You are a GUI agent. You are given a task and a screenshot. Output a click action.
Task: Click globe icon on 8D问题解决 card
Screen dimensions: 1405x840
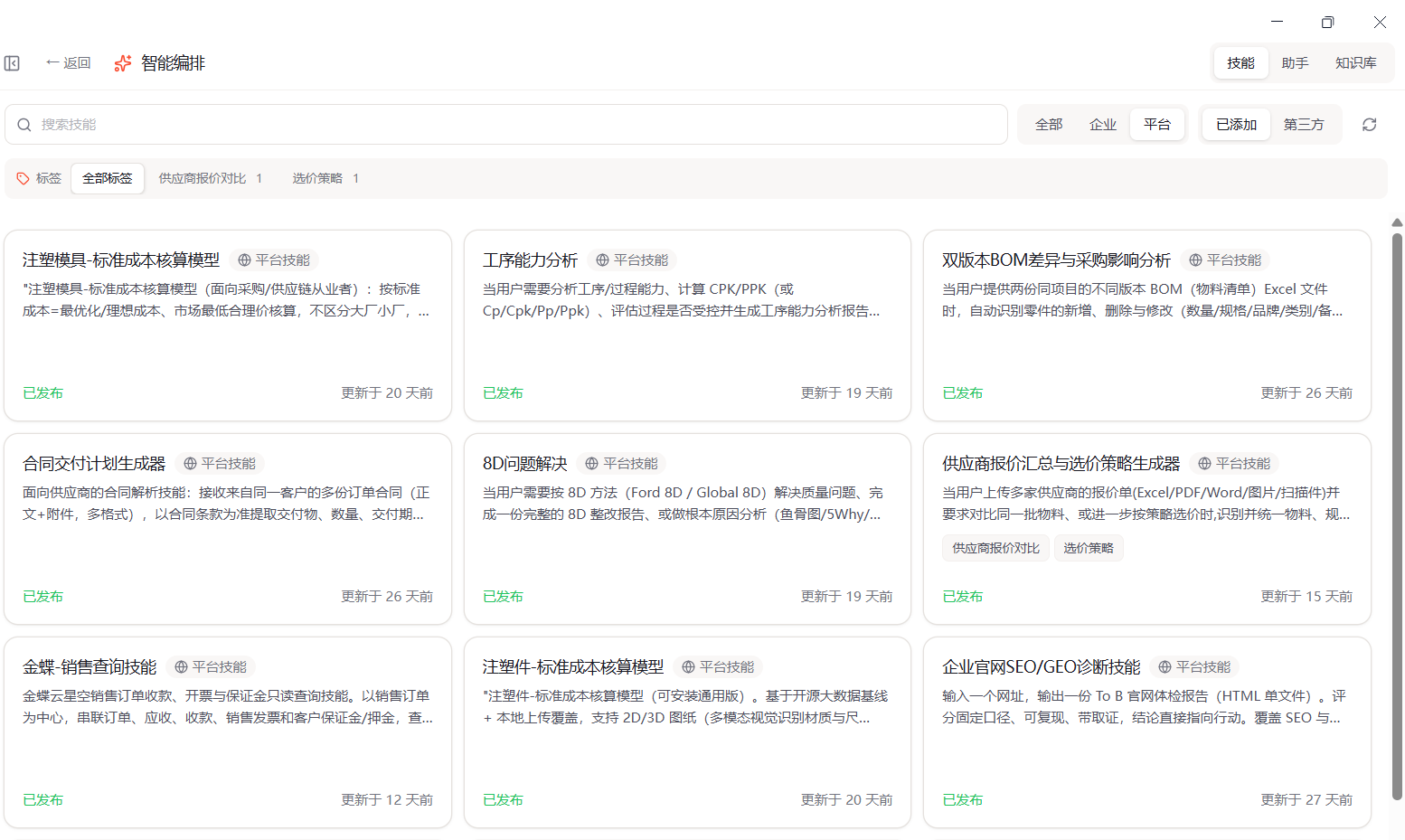(x=592, y=464)
